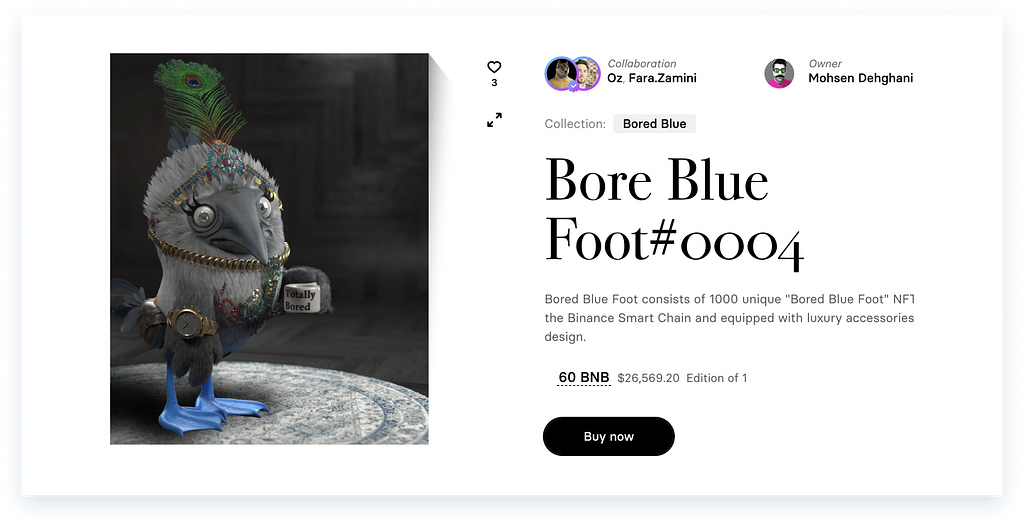Image resolution: width=1024 pixels, height=525 pixels.
Task: Click the 60 BNB price
Action: (584, 377)
